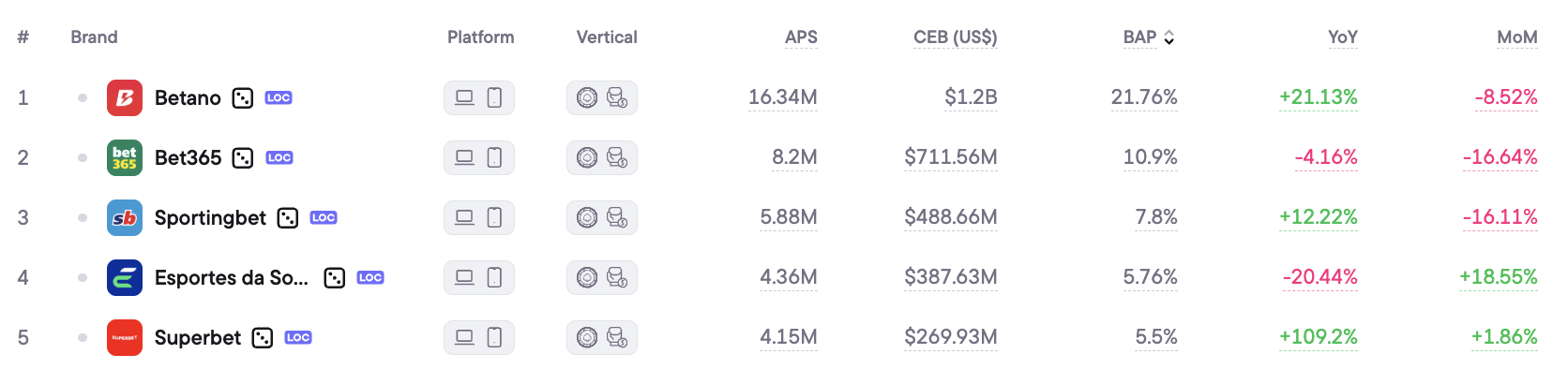The height and width of the screenshot is (369, 1568).
Task: Click the dice icon next to Betano
Action: click(243, 97)
